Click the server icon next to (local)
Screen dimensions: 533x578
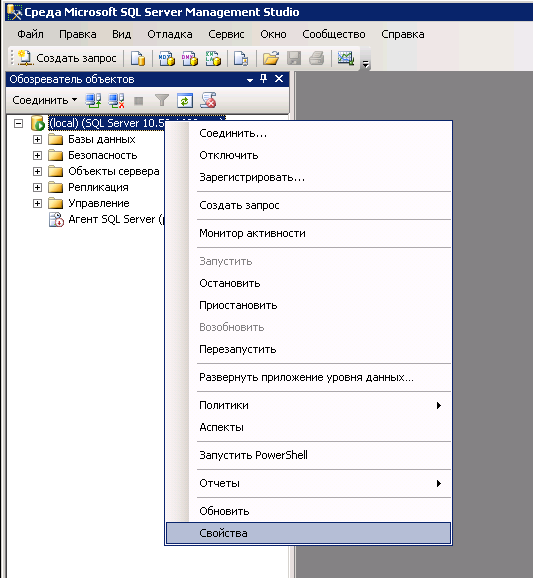[x=38, y=123]
